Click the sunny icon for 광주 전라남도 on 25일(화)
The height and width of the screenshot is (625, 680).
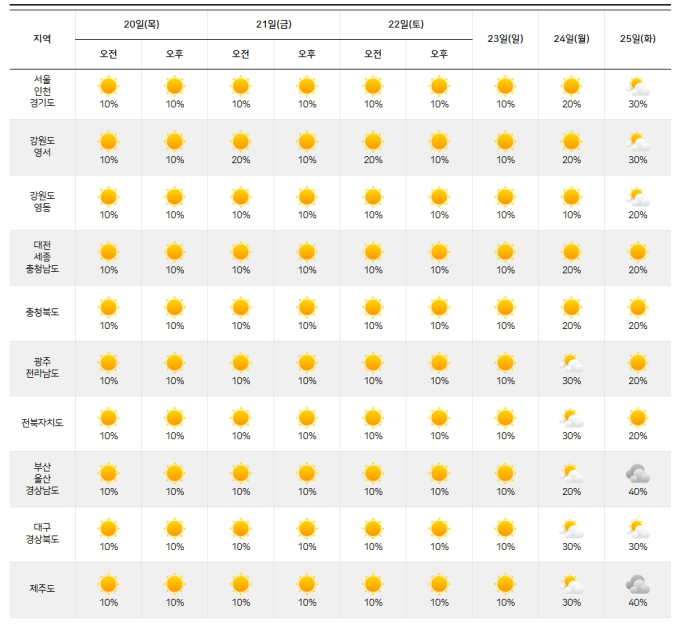(638, 363)
